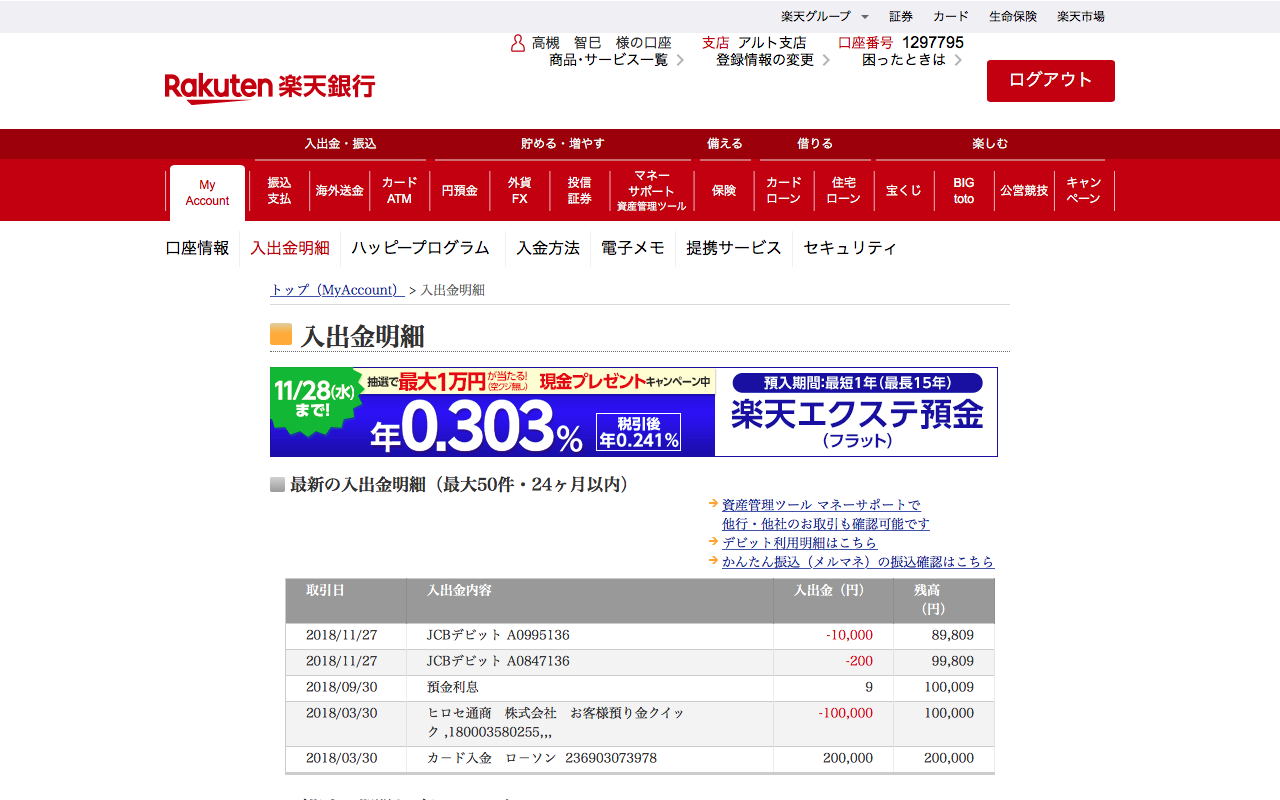Switch to the セキュリティ sub-tab
Viewport: 1280px width, 800px height.
[850, 248]
